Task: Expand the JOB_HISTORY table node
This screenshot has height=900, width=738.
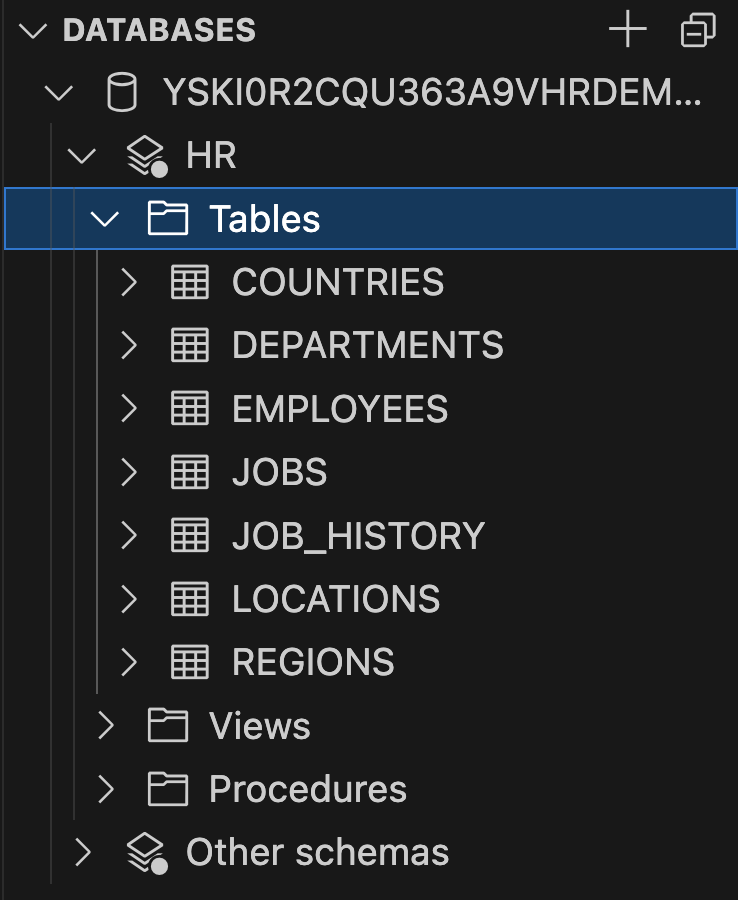Action: click(128, 535)
